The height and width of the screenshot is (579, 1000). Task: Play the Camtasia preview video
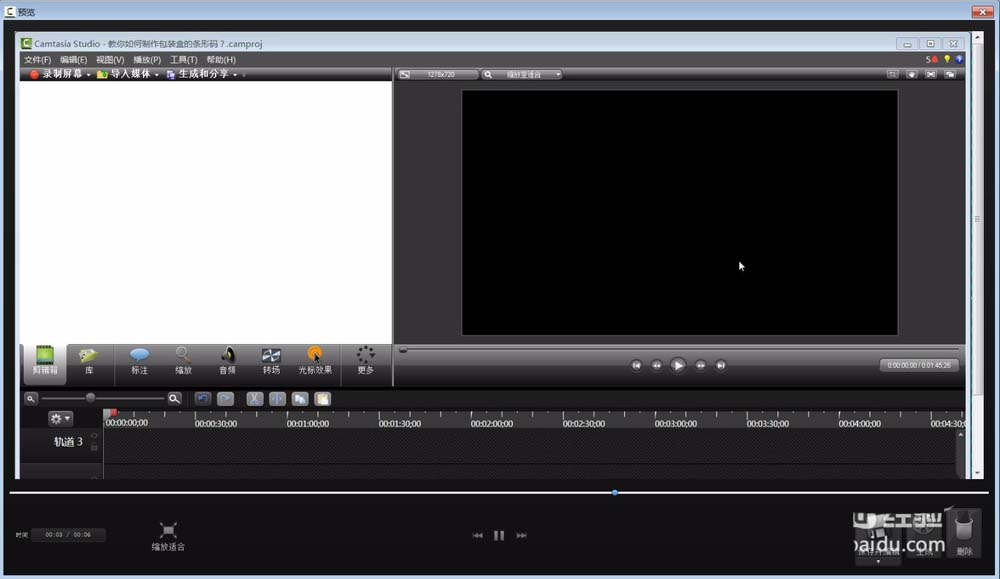(678, 365)
